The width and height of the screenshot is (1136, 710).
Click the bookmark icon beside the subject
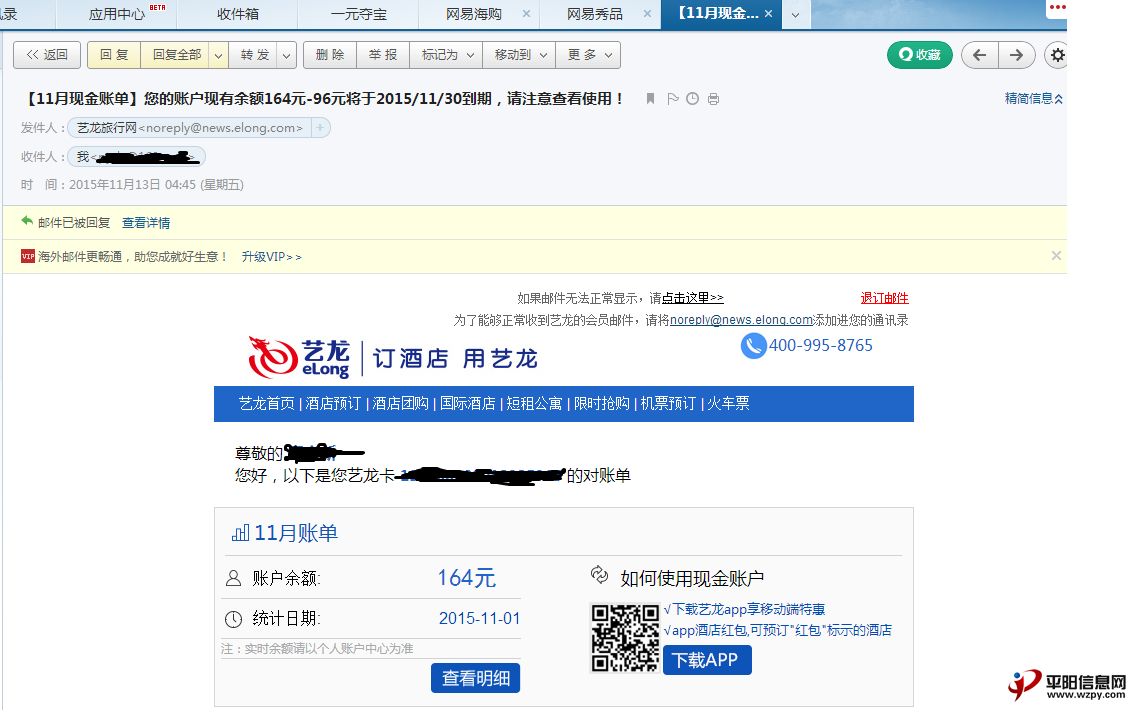pos(651,99)
